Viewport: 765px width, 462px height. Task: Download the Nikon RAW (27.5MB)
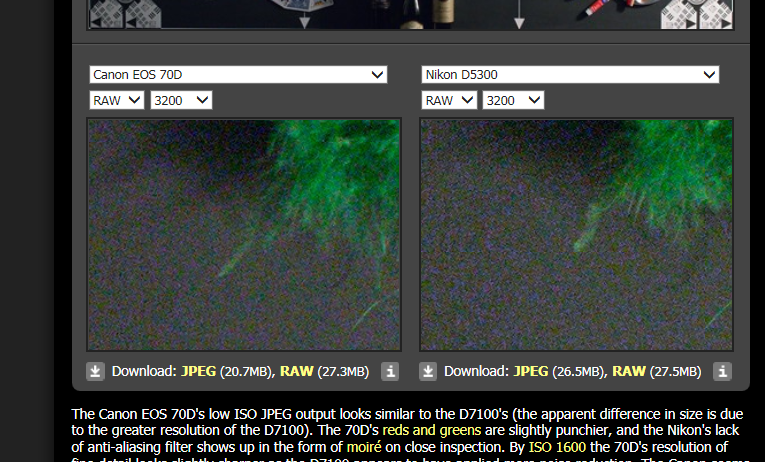(629, 371)
